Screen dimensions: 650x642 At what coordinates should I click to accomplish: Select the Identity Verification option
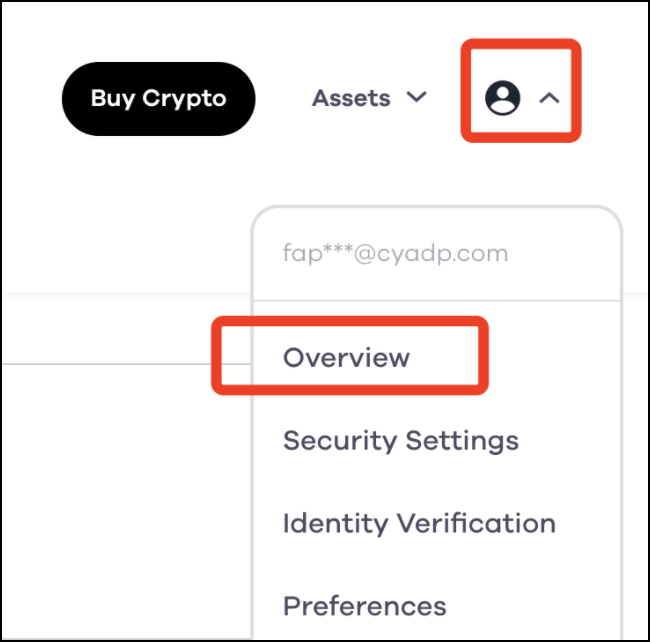point(419,524)
